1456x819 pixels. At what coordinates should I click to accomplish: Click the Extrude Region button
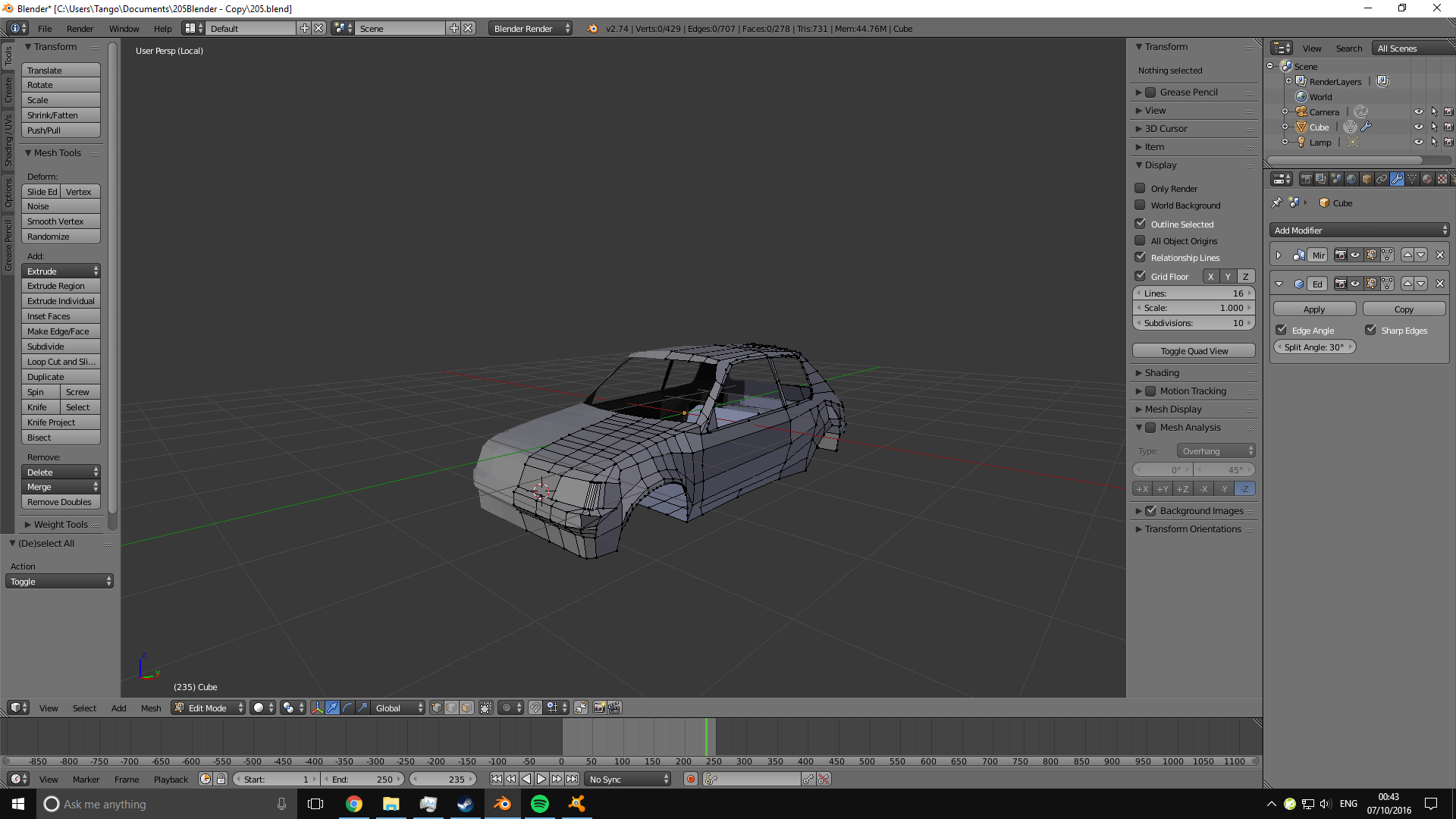click(61, 286)
